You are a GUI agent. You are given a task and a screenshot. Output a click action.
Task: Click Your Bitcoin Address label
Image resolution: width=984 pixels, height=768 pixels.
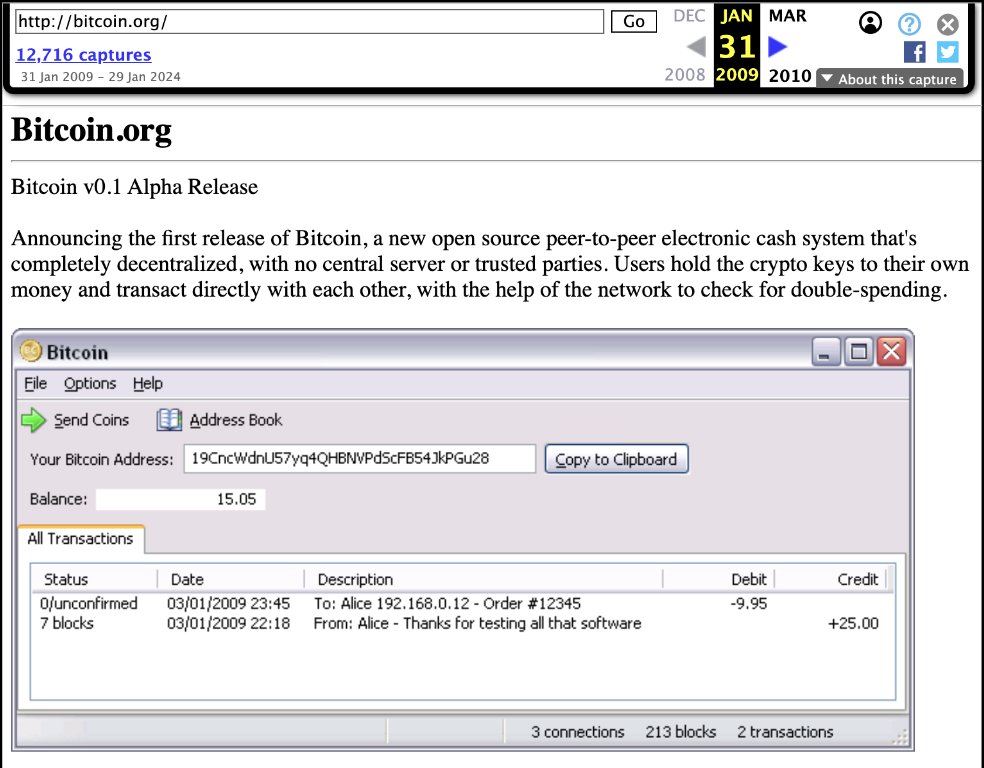pyautogui.click(x=102, y=459)
